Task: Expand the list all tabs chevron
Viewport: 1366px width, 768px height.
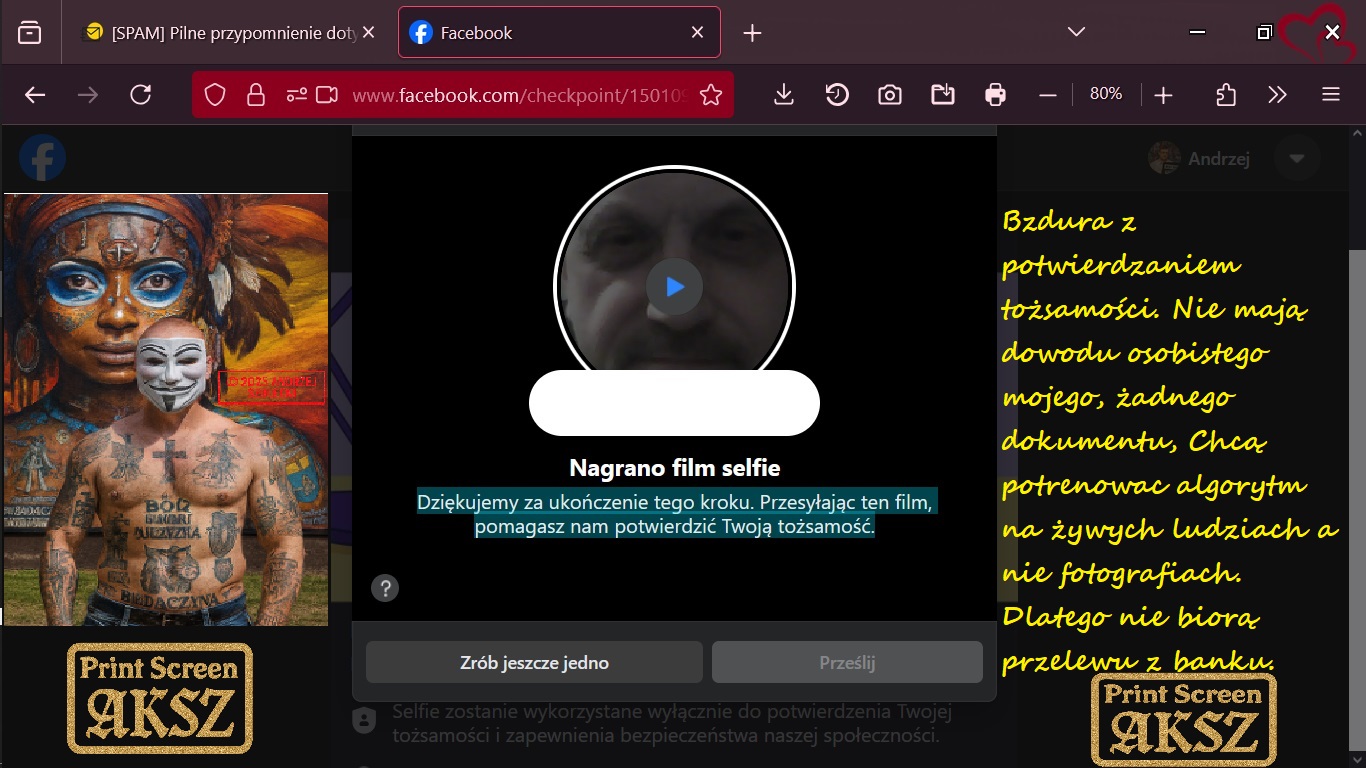Action: pyautogui.click(x=1076, y=32)
